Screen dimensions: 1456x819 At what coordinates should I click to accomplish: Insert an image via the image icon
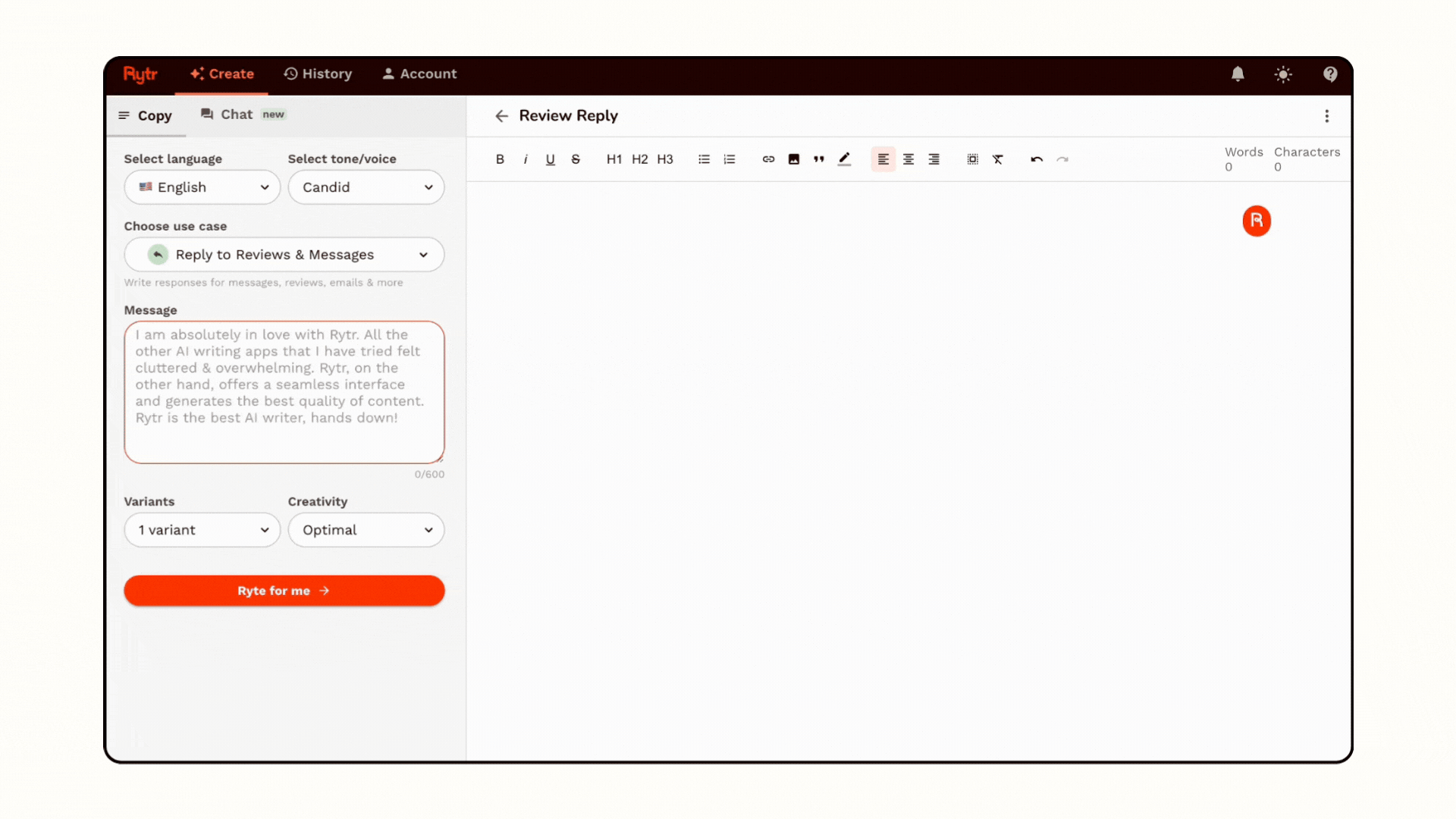pyautogui.click(x=794, y=159)
